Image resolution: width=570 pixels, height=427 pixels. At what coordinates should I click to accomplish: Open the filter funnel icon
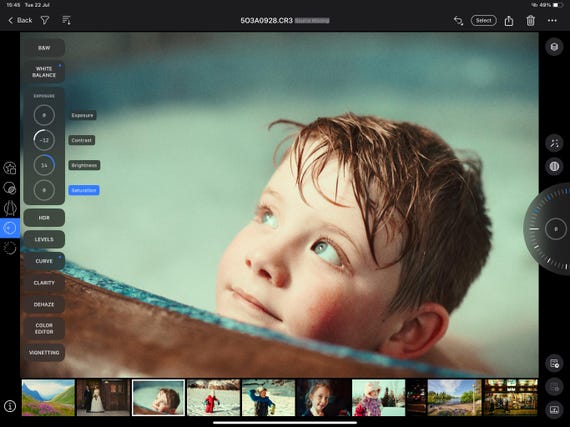(45, 20)
